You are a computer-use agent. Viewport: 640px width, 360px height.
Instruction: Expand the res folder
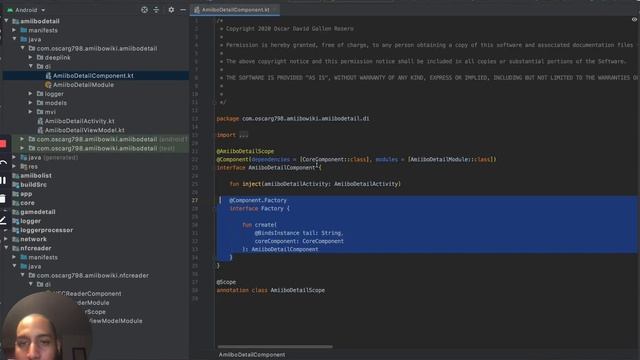click(x=14, y=166)
